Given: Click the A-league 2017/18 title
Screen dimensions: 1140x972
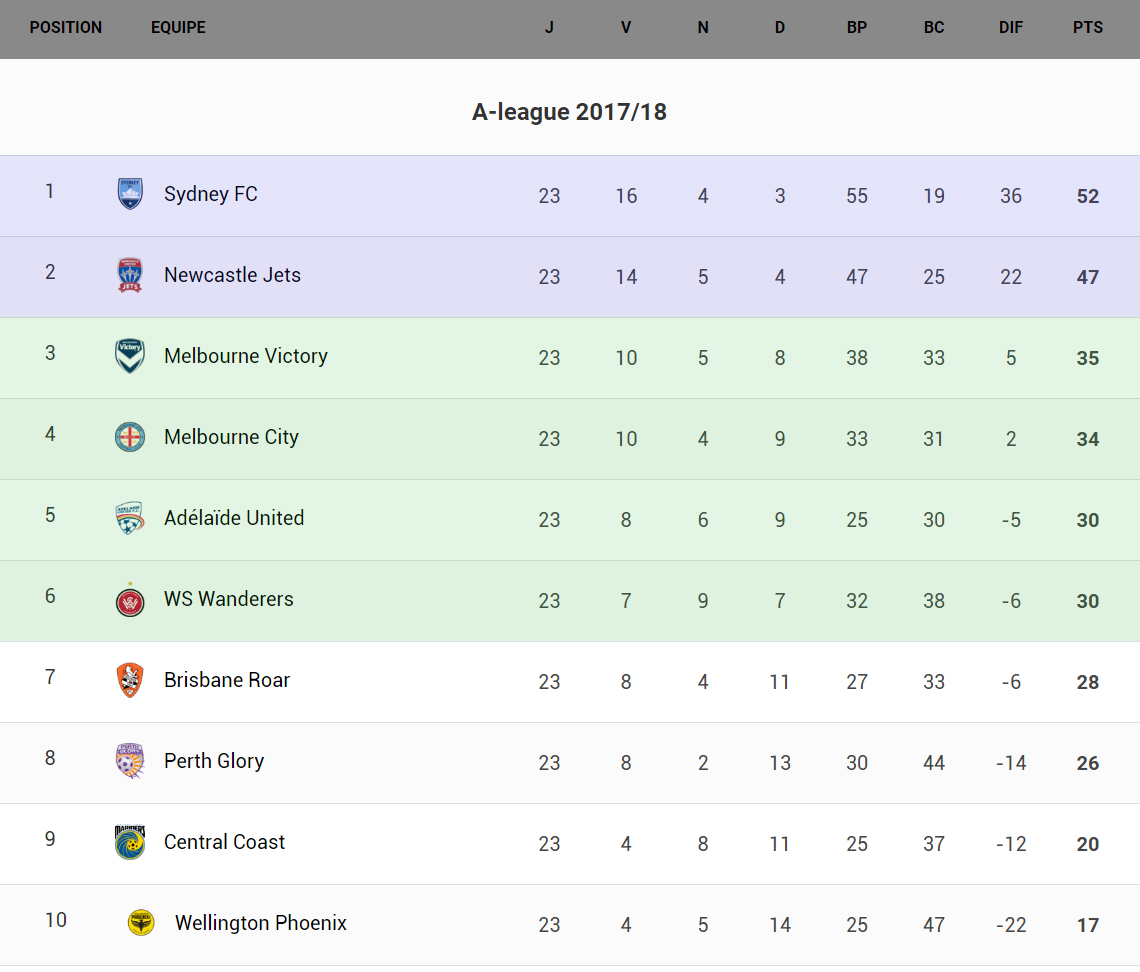Looking at the screenshot, I should [x=569, y=112].
